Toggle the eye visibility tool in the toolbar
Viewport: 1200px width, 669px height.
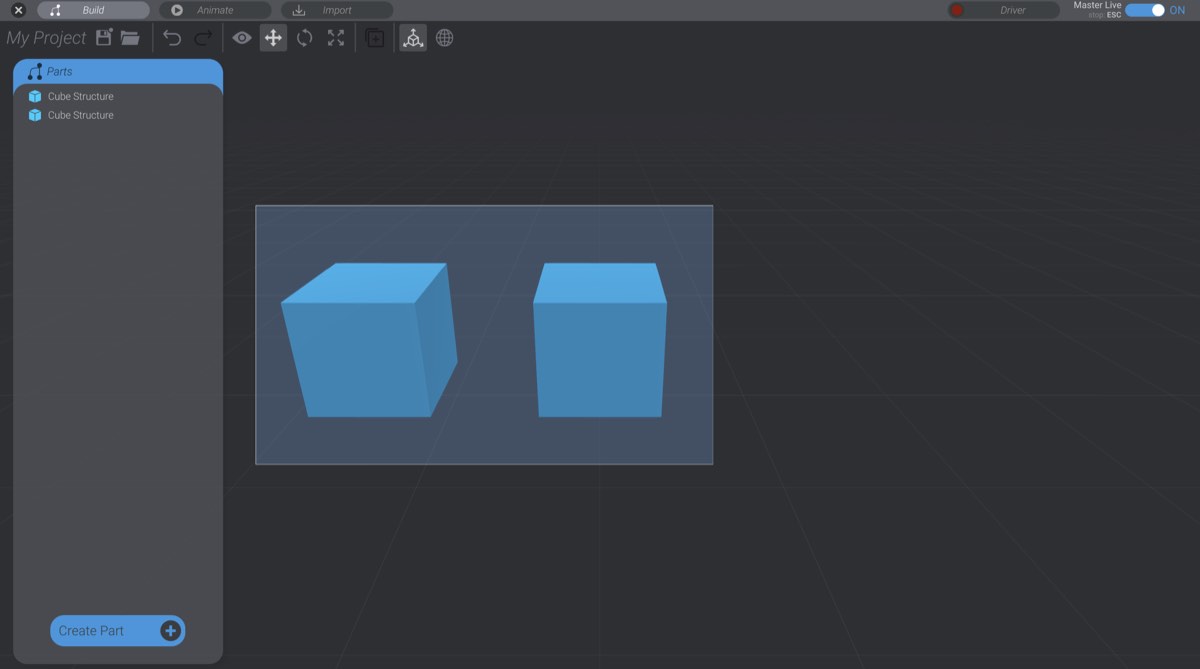241,37
